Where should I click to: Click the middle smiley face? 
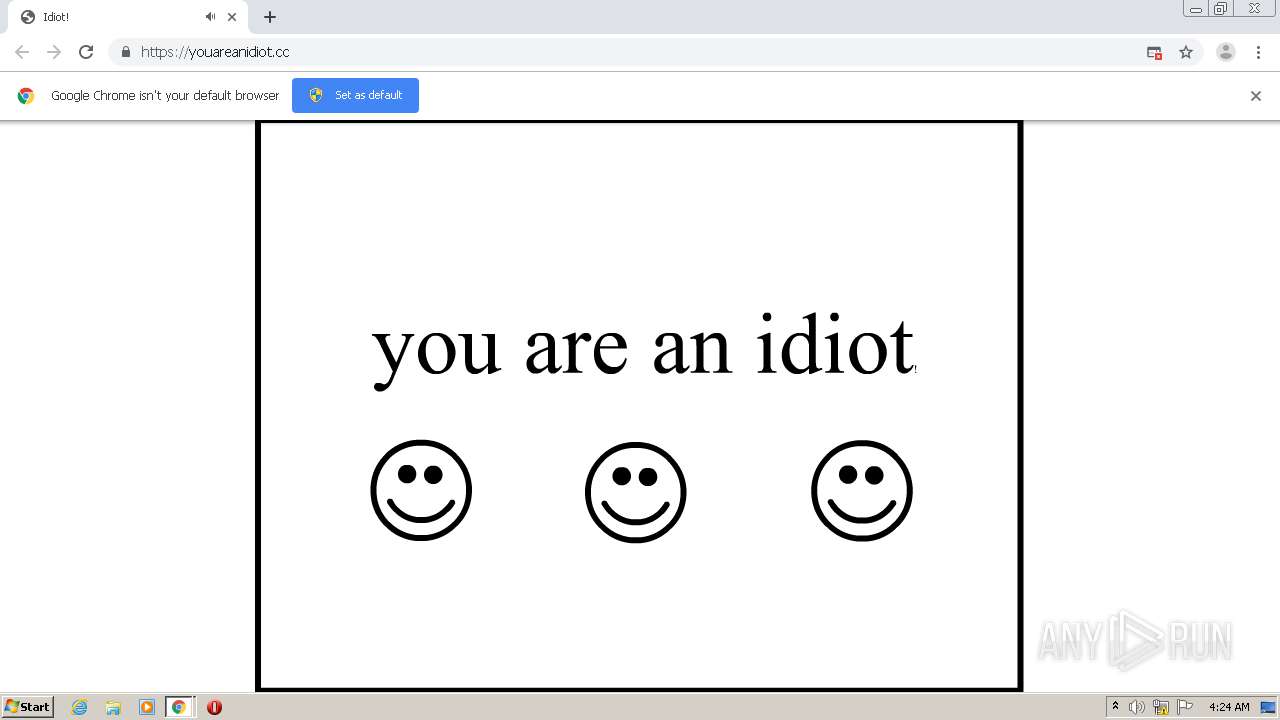click(636, 492)
